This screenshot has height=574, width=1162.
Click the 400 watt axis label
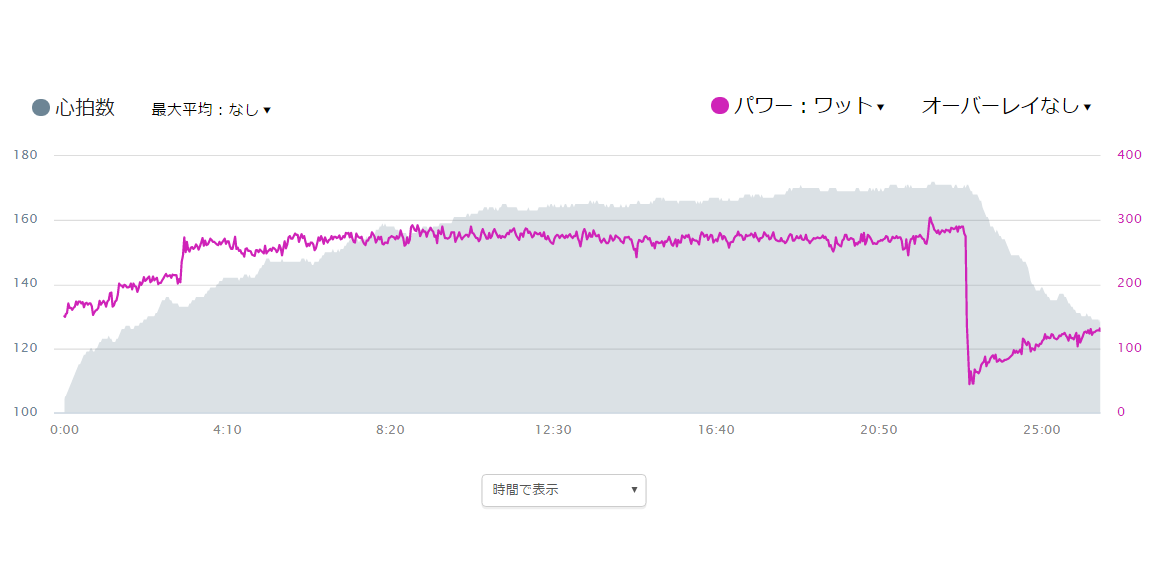[1128, 155]
